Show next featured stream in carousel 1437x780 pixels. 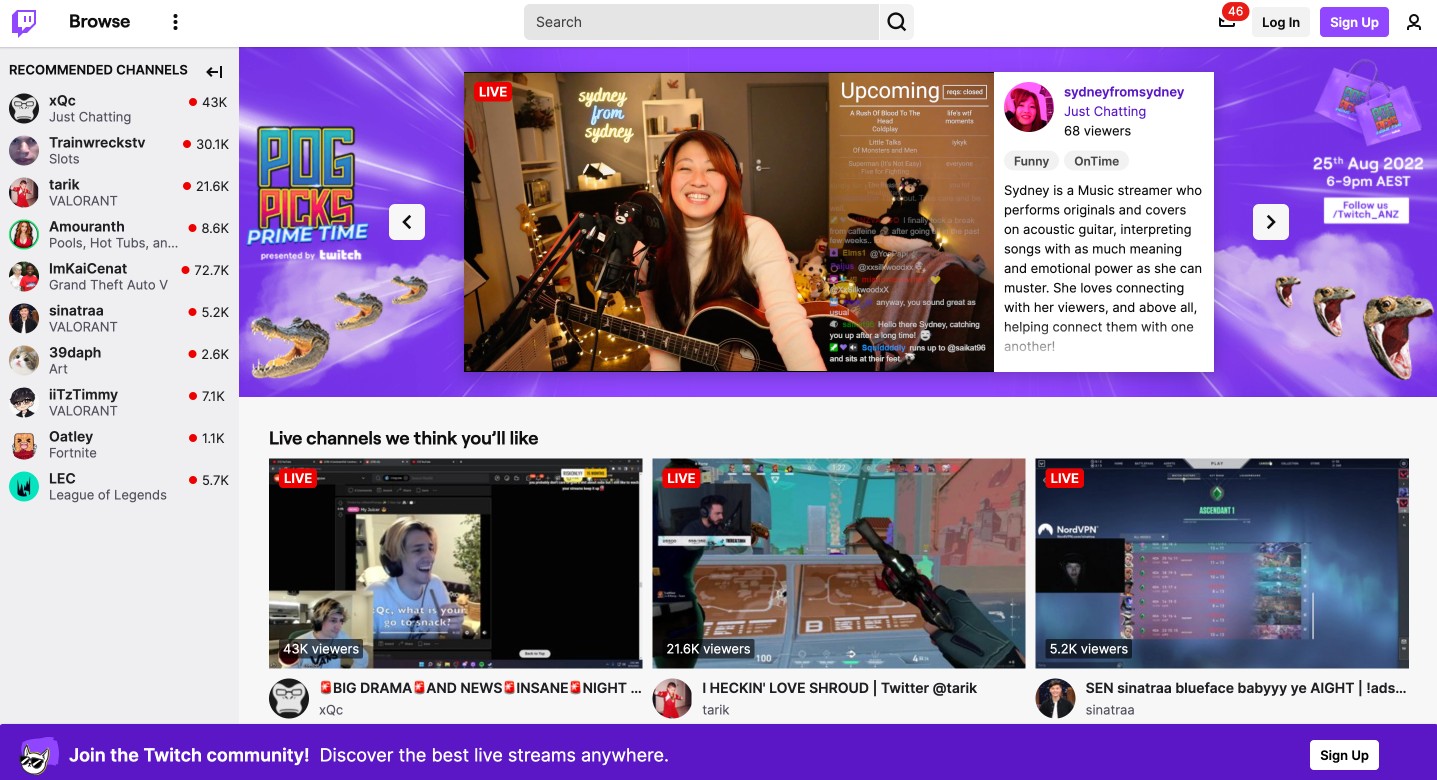(1271, 222)
